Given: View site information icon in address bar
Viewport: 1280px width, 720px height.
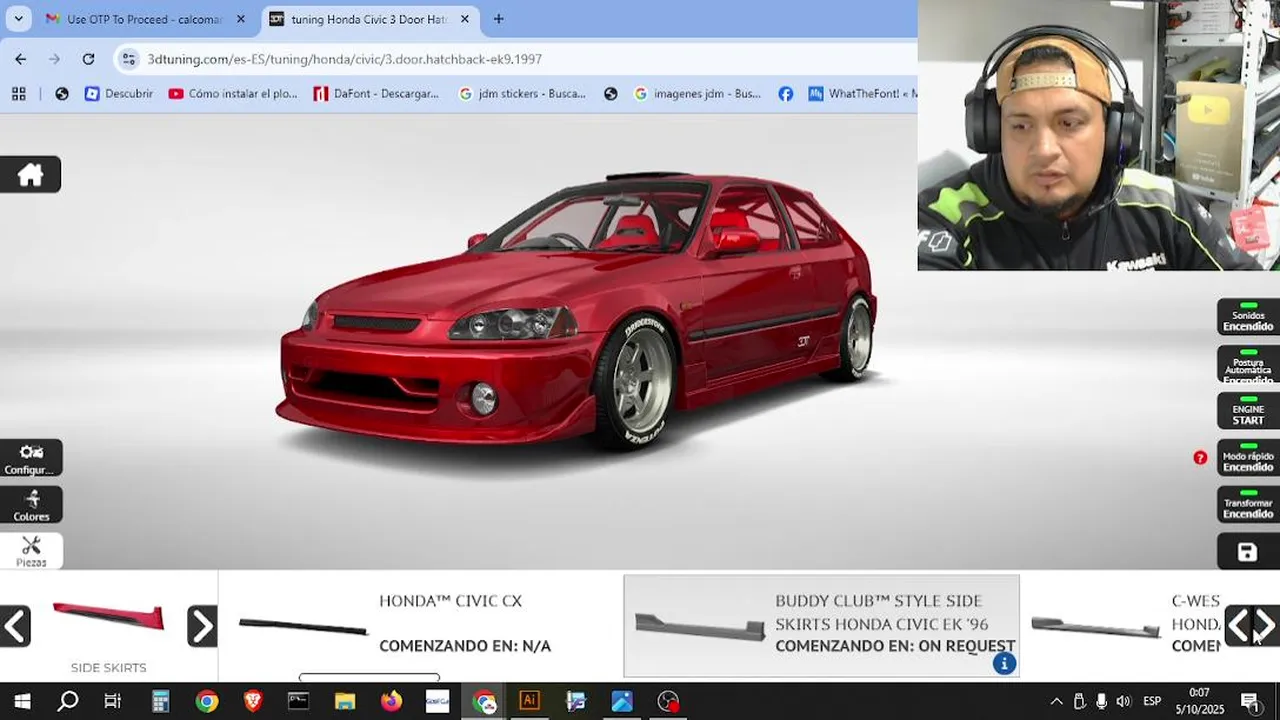Looking at the screenshot, I should point(128,59).
